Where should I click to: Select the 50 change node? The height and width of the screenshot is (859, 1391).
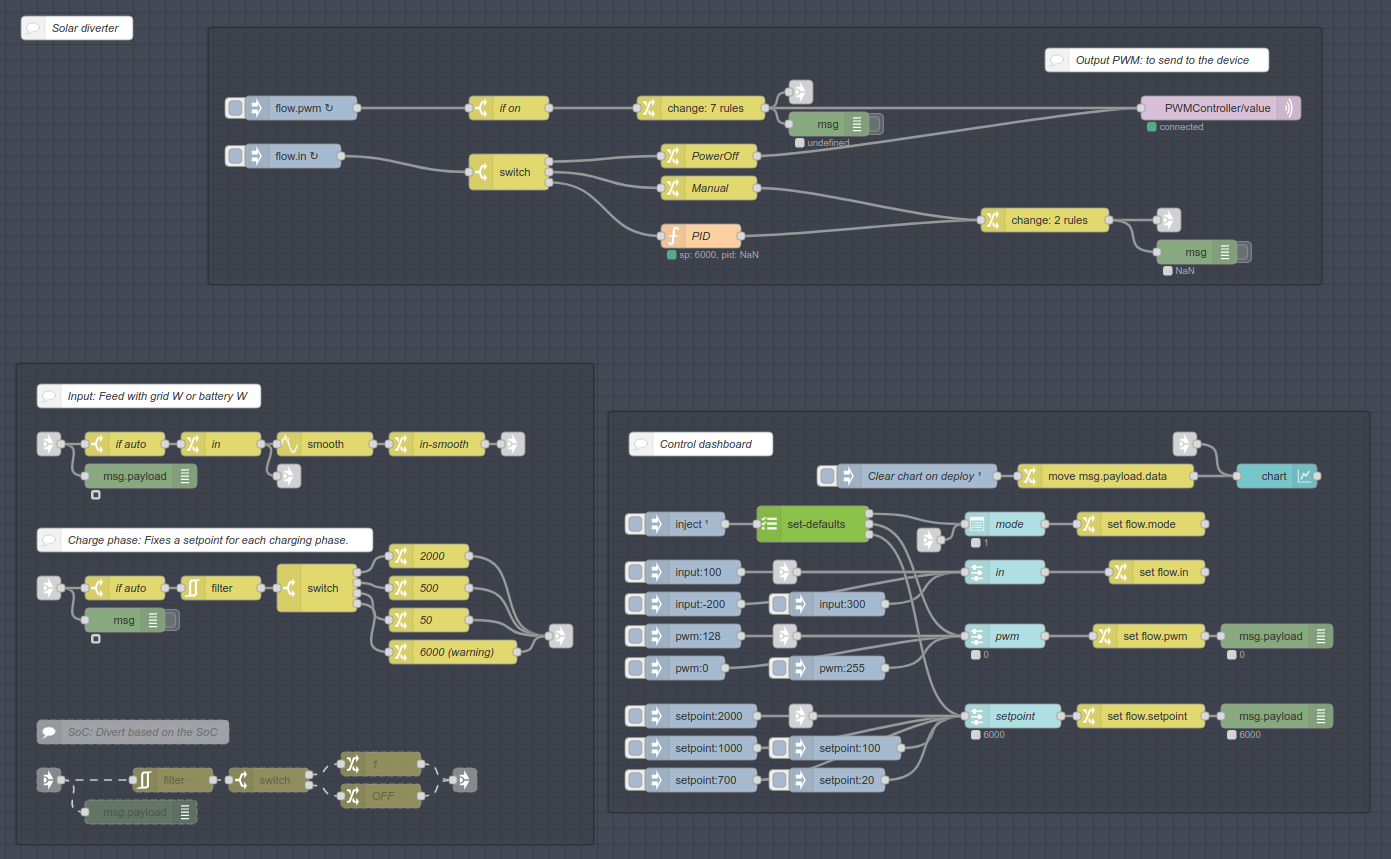(x=429, y=620)
